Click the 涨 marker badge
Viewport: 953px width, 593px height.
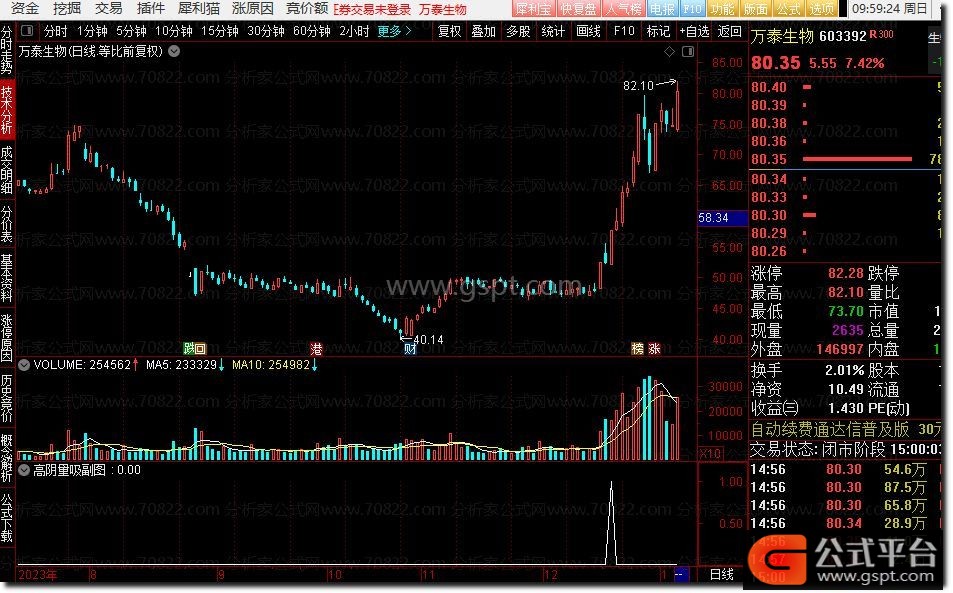click(655, 349)
